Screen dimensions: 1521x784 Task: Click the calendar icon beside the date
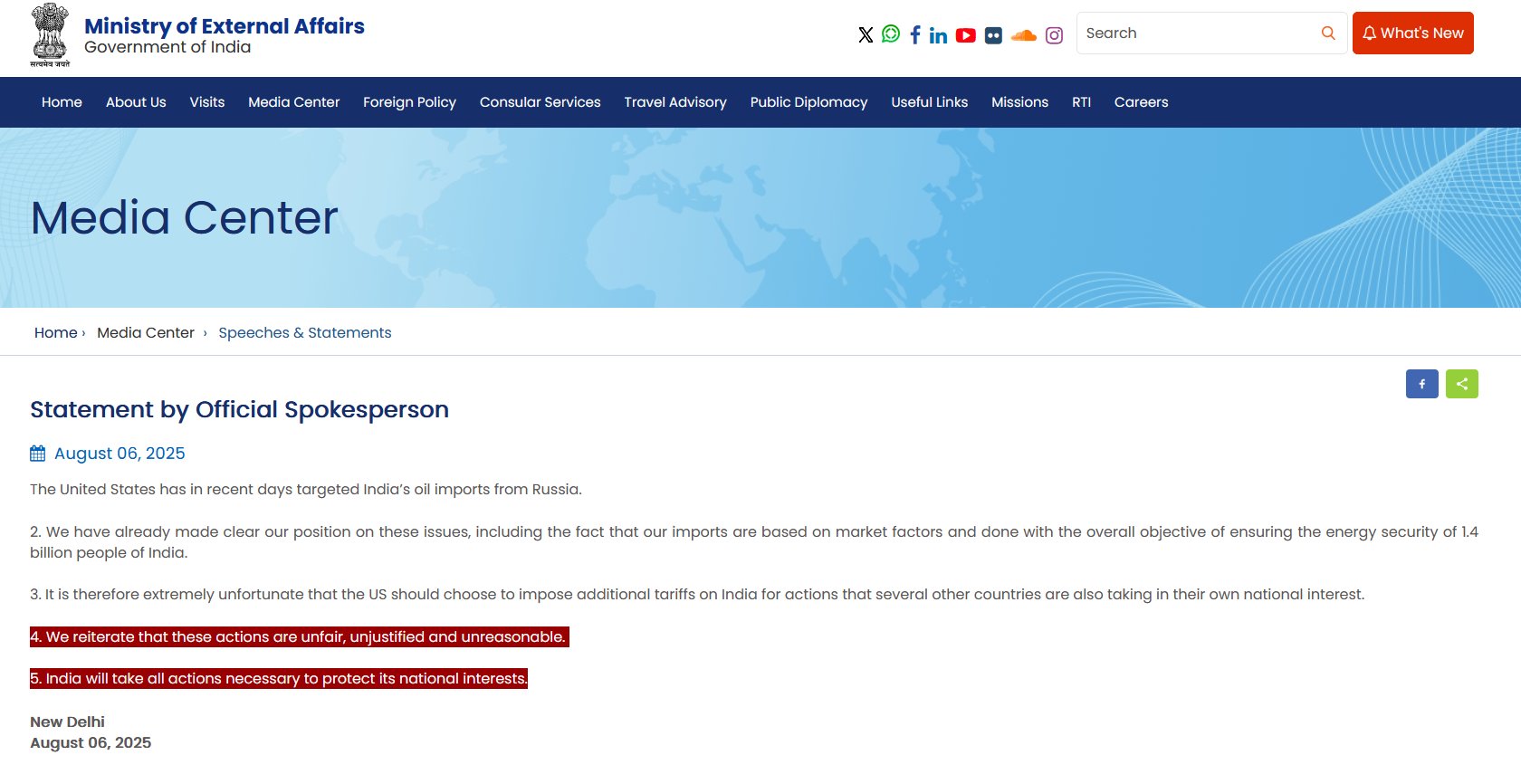pyautogui.click(x=37, y=454)
